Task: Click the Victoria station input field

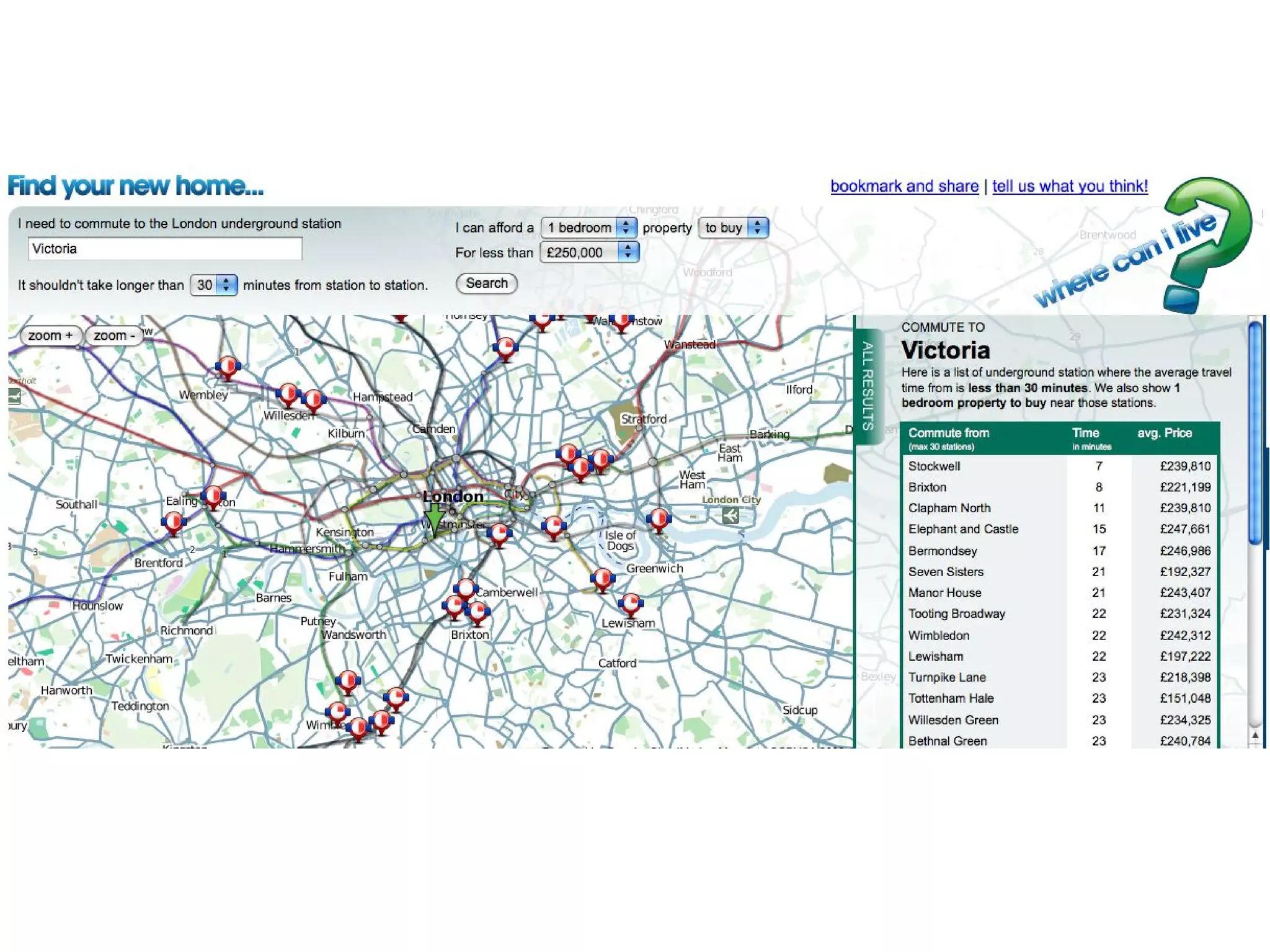Action: pyautogui.click(x=165, y=249)
